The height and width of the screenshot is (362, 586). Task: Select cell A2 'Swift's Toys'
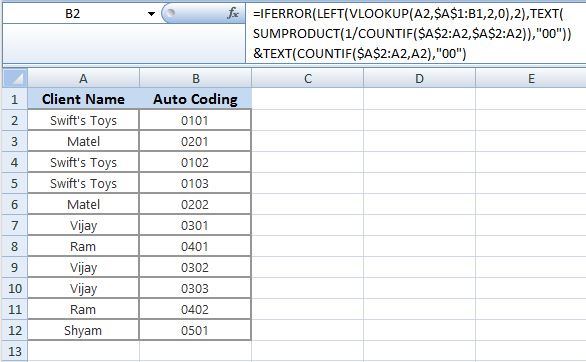(x=83, y=120)
